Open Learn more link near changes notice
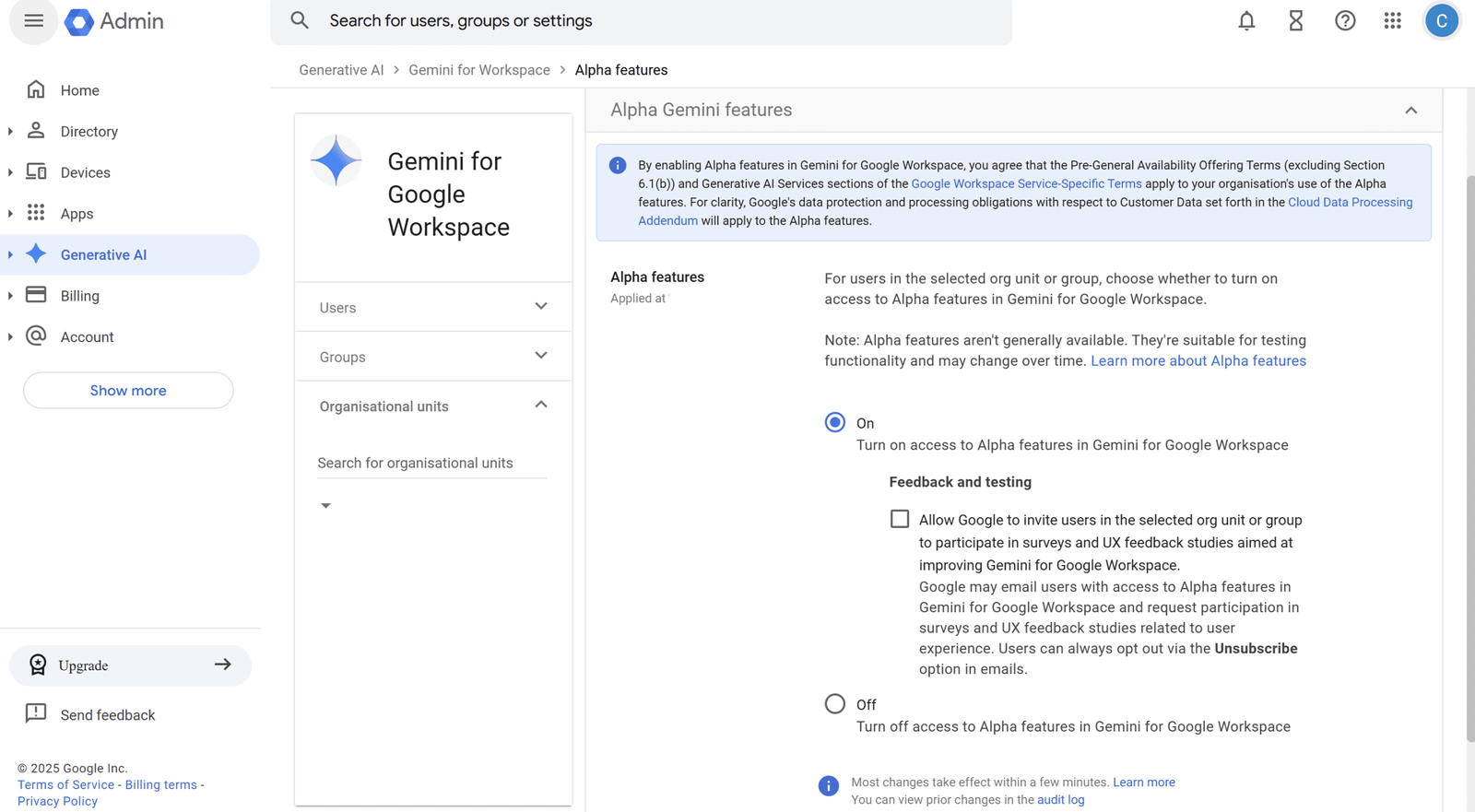 pos(1144,782)
